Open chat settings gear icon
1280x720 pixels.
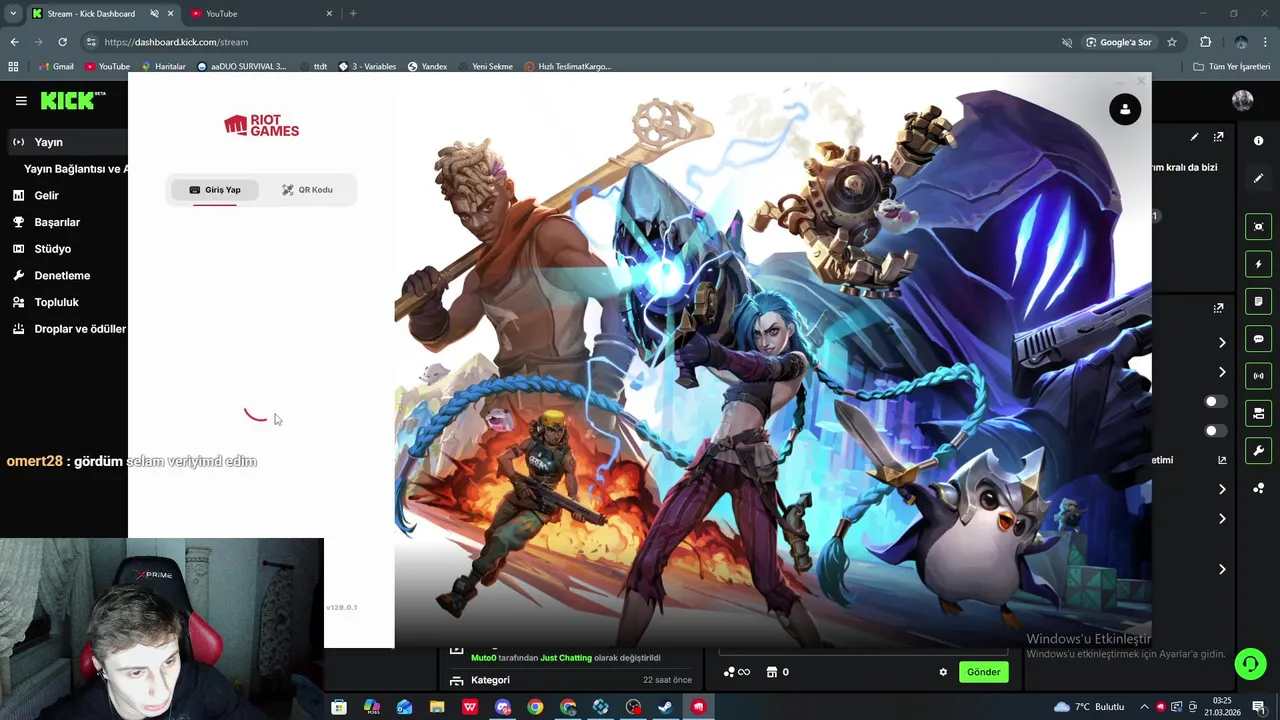(x=943, y=672)
